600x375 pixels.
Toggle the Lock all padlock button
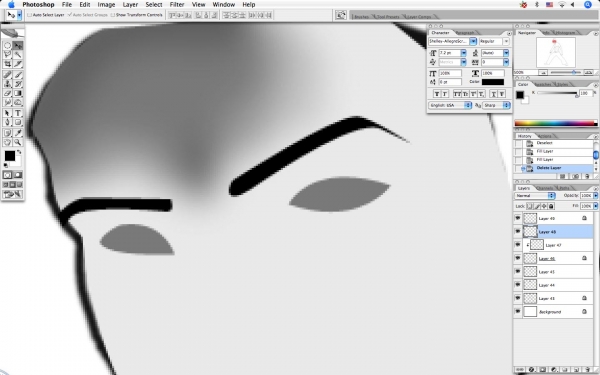pos(551,206)
